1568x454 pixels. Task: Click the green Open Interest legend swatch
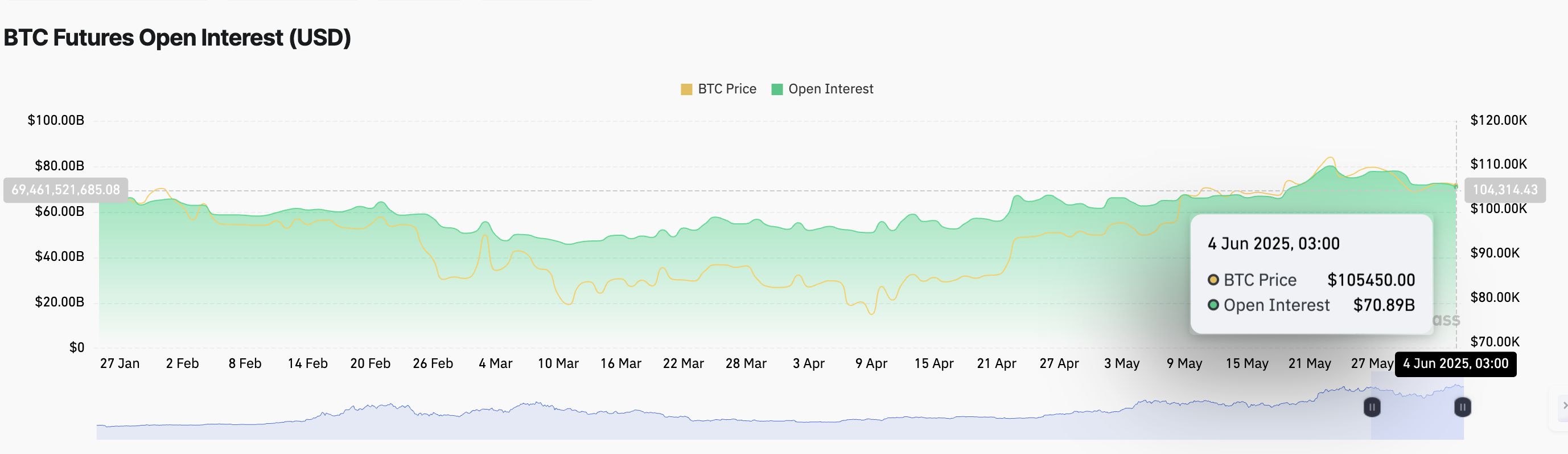tap(777, 89)
